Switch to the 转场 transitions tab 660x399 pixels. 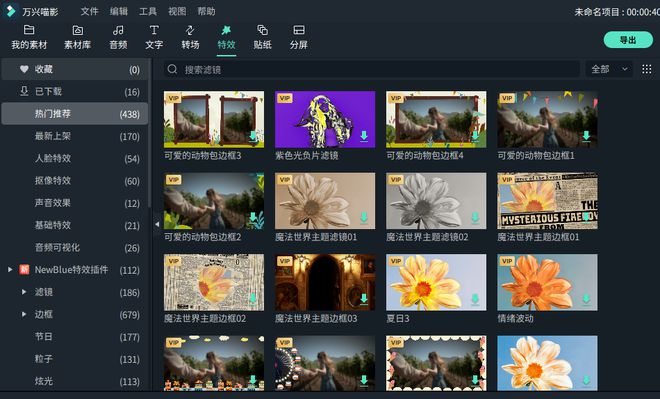(190, 37)
